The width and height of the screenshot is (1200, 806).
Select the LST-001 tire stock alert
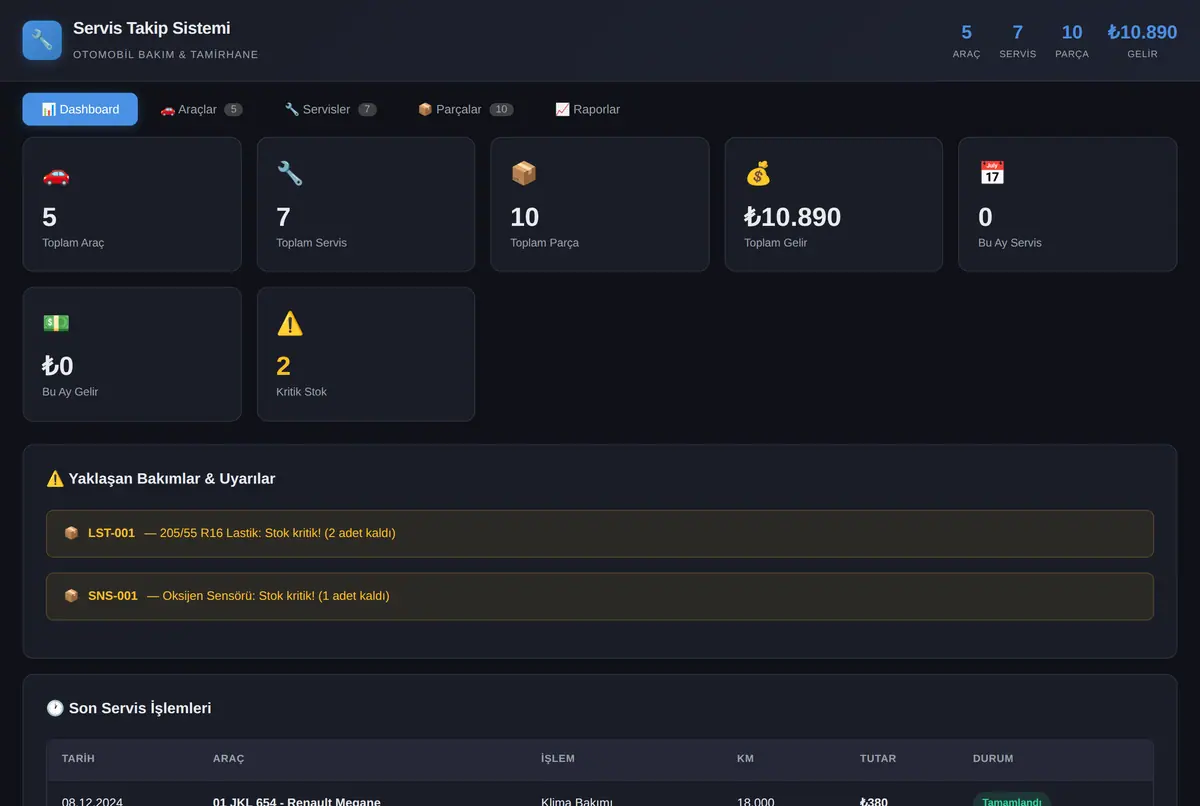[600, 533]
